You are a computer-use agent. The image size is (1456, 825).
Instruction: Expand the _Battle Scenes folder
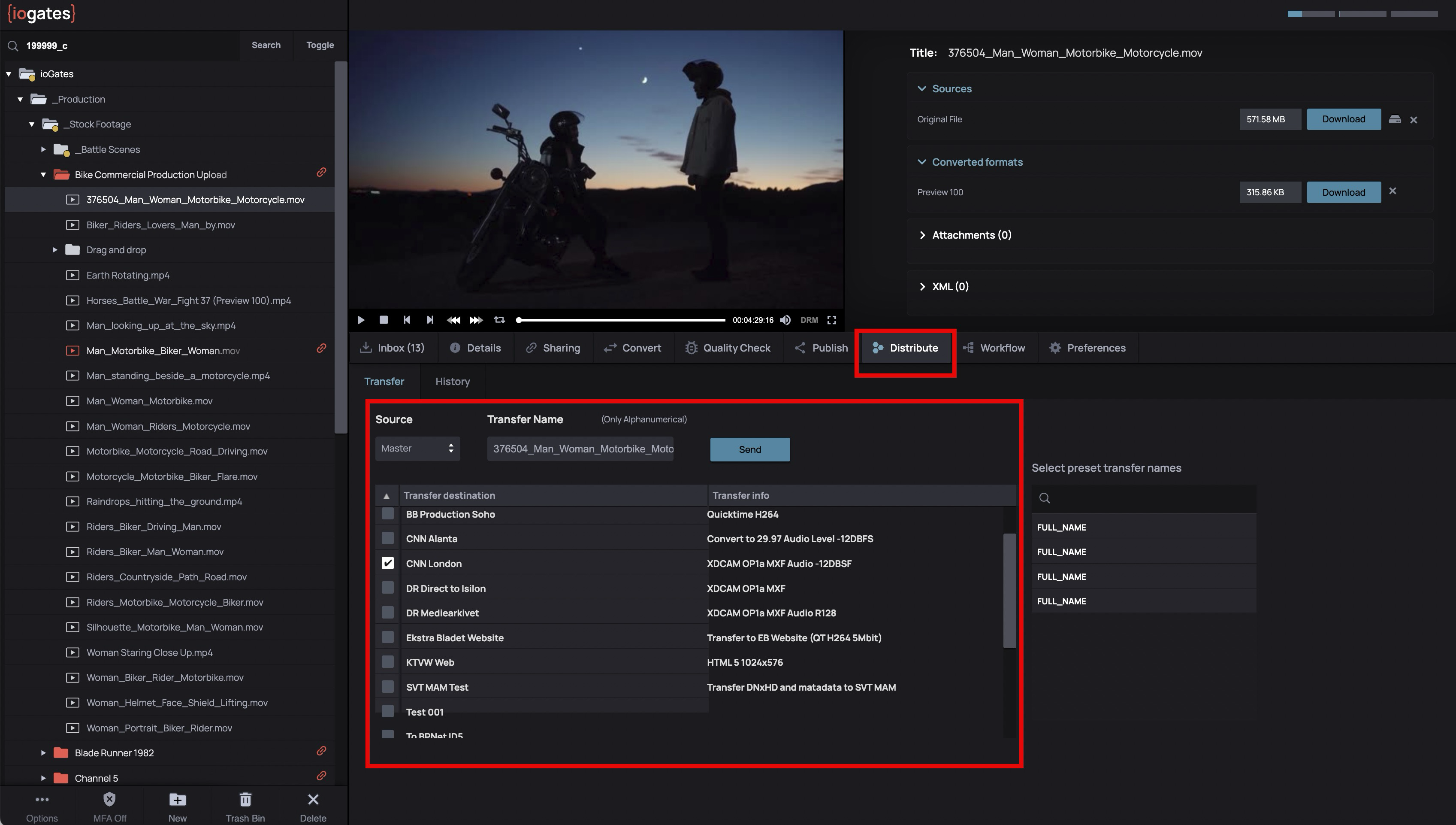[x=44, y=149]
